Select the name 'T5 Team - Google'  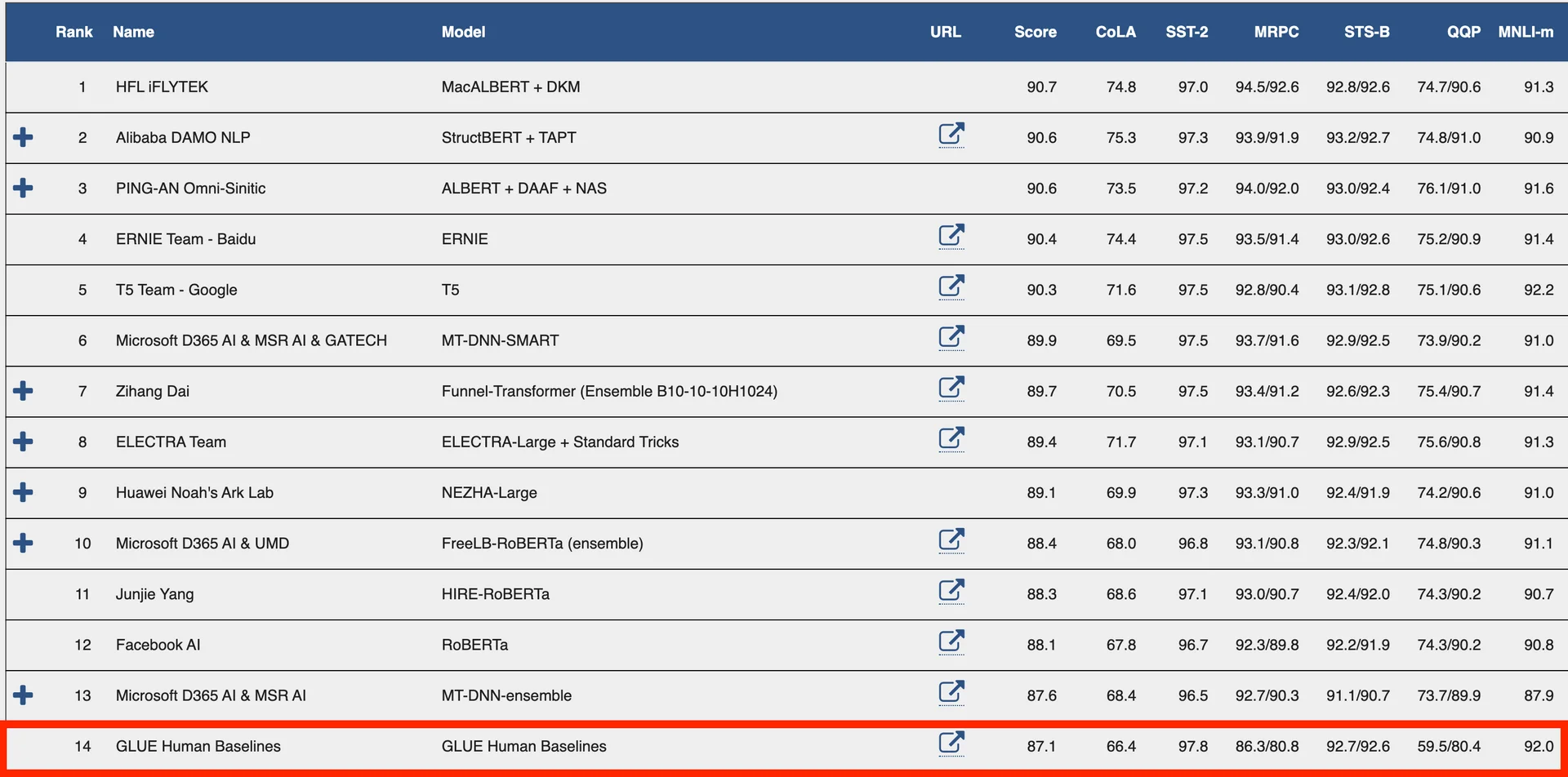pos(176,290)
